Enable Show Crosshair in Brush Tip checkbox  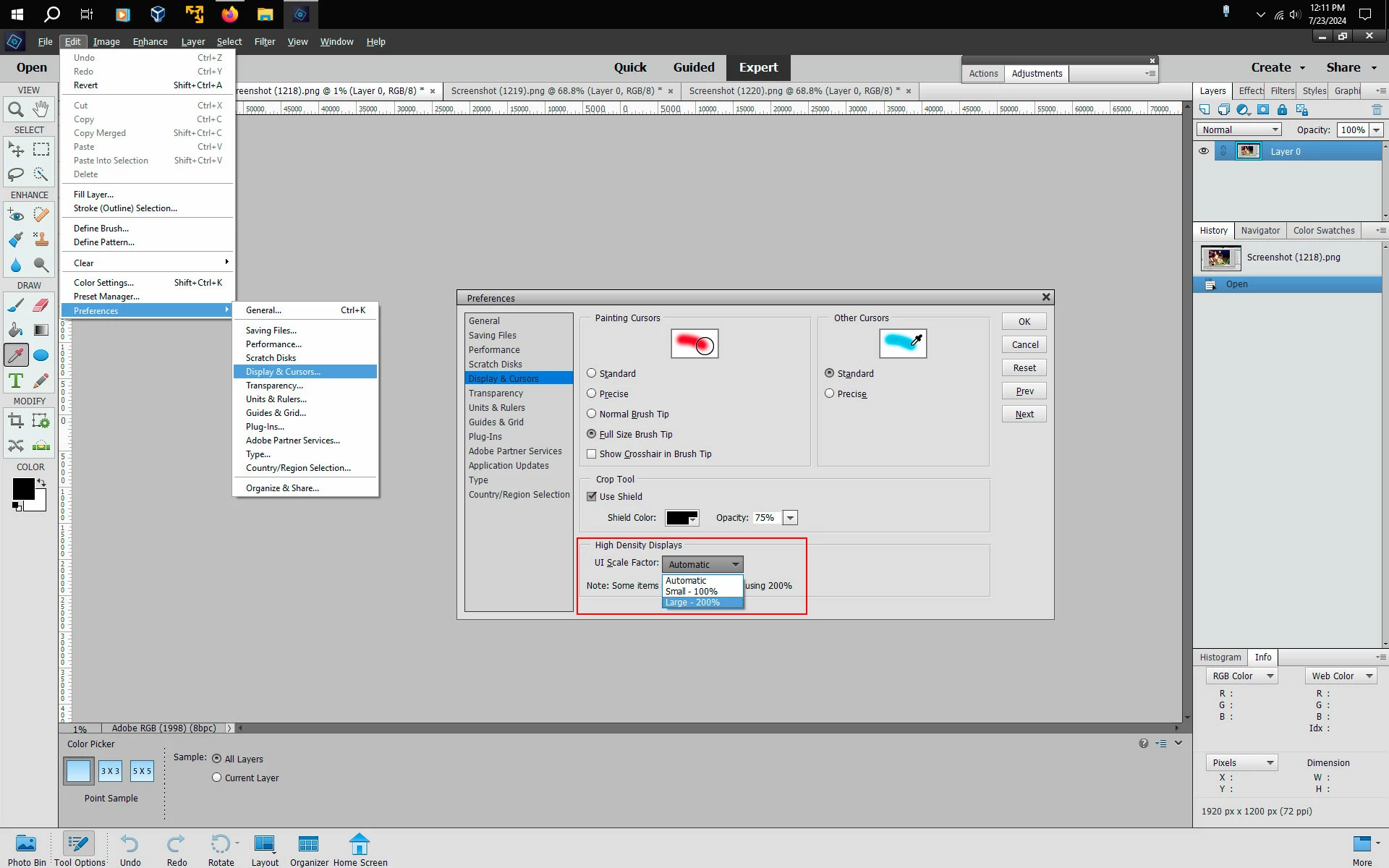point(592,454)
